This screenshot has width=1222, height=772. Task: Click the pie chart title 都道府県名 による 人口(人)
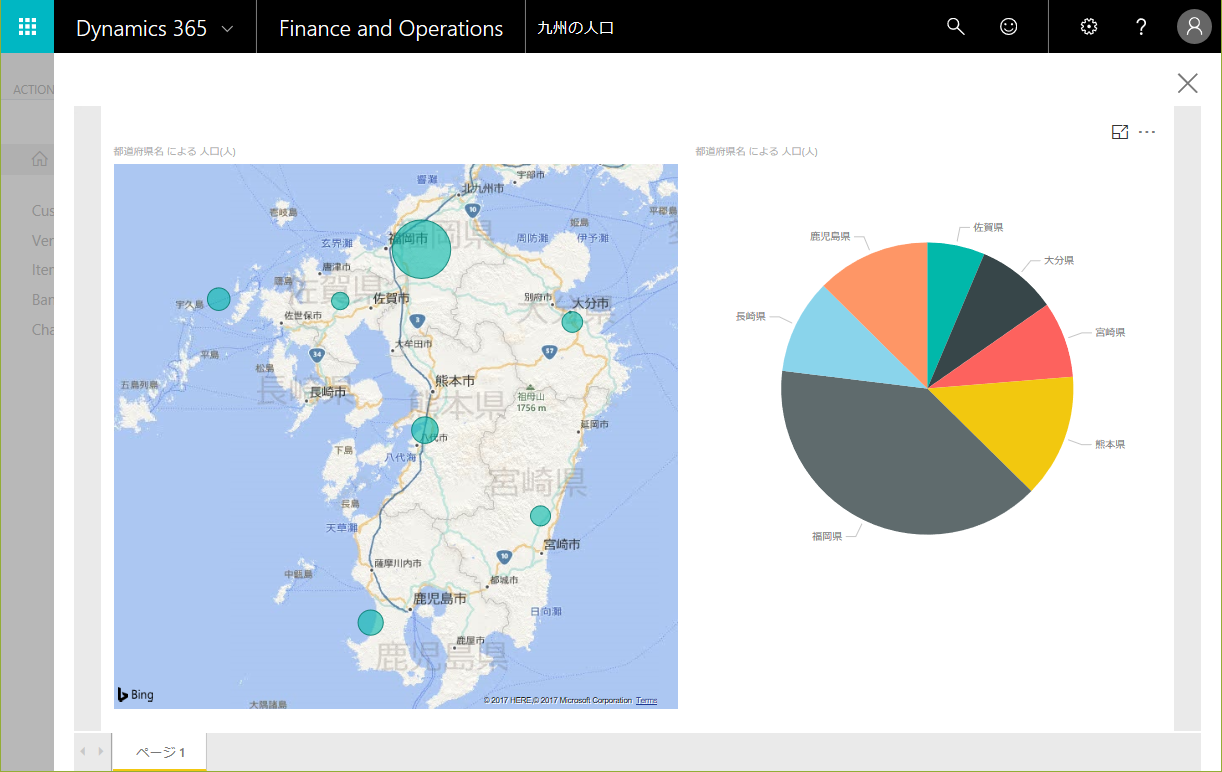pyautogui.click(x=756, y=152)
